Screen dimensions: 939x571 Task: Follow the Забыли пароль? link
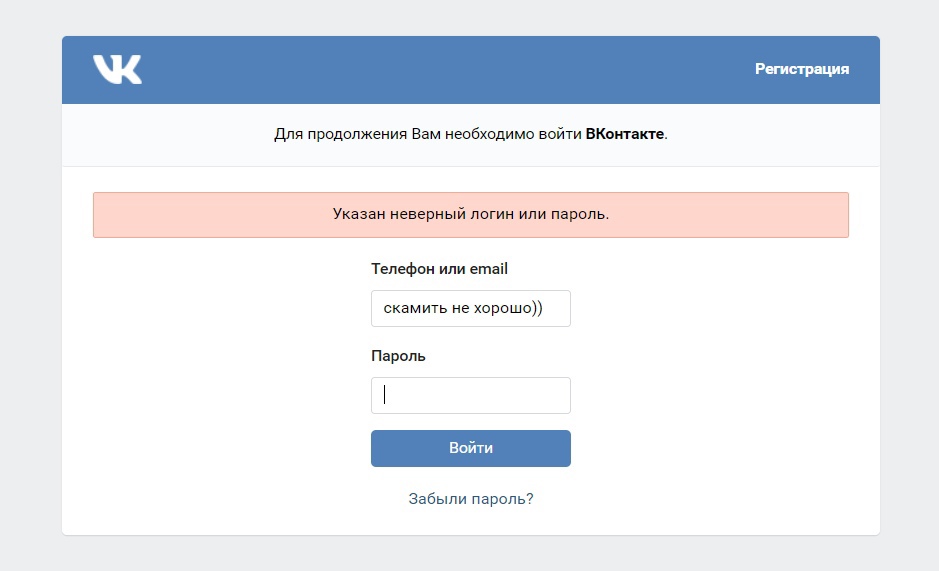click(x=470, y=499)
